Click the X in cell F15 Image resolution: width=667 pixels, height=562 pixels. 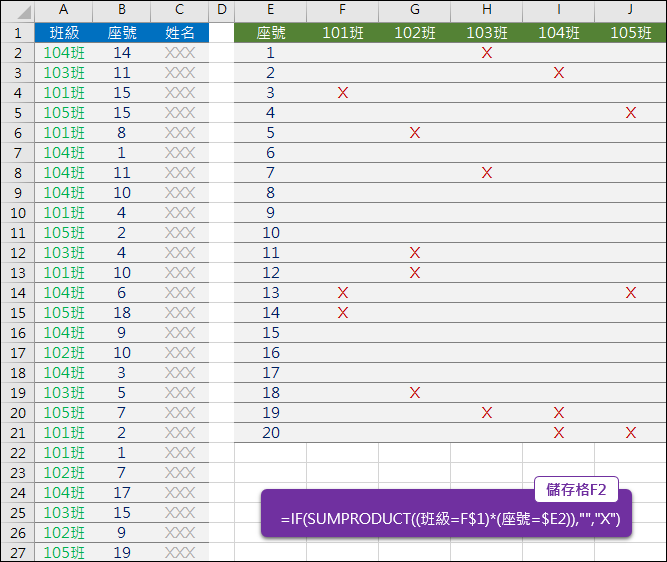tap(342, 313)
